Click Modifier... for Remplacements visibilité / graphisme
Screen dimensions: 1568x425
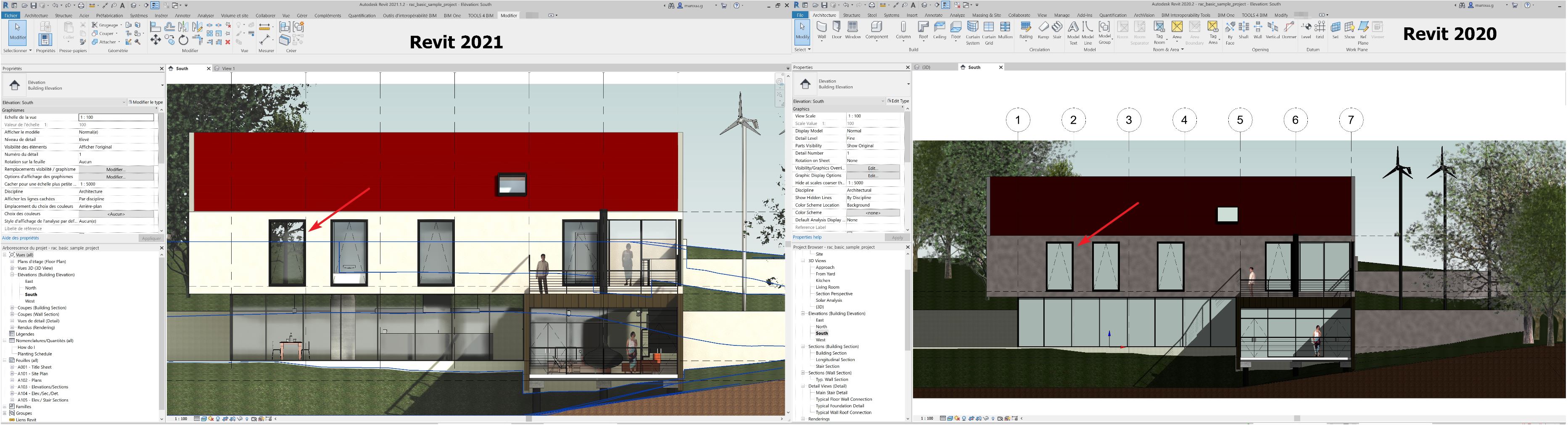116,170
